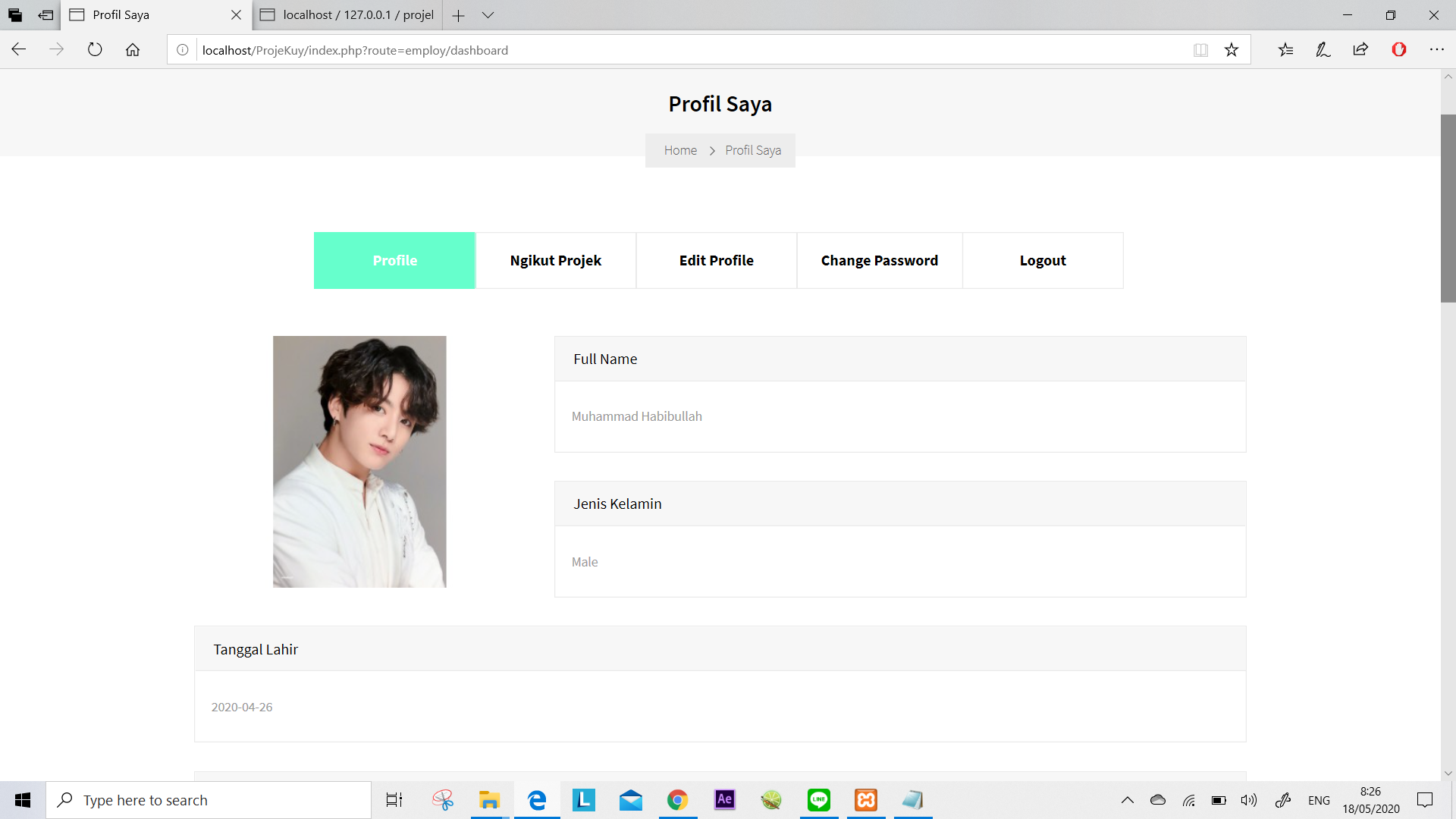Open the reading view icon
The width and height of the screenshot is (1456, 819).
point(1200,50)
